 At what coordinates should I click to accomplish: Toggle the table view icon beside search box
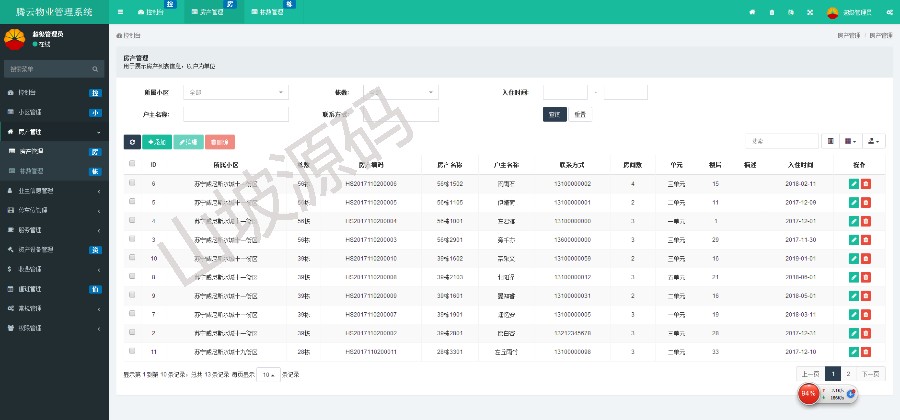(830, 141)
